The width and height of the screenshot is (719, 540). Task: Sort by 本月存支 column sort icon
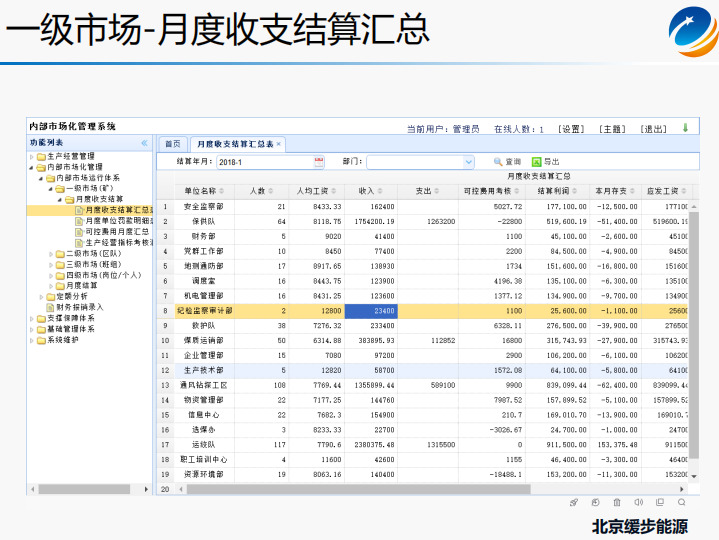point(632,191)
